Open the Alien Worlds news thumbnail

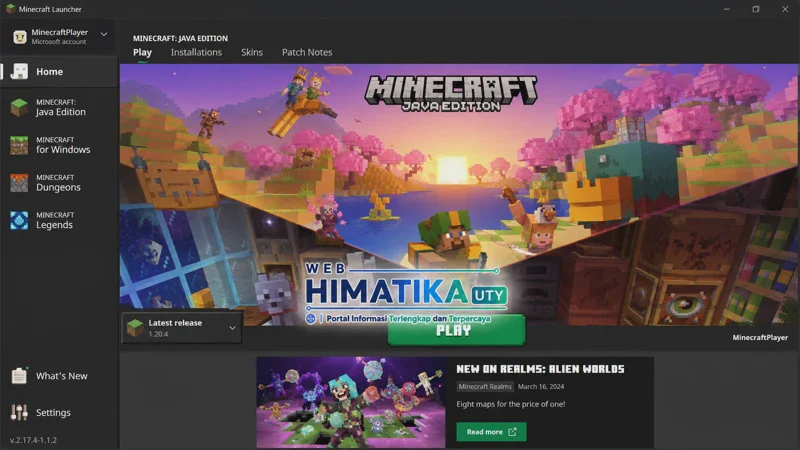tap(351, 403)
